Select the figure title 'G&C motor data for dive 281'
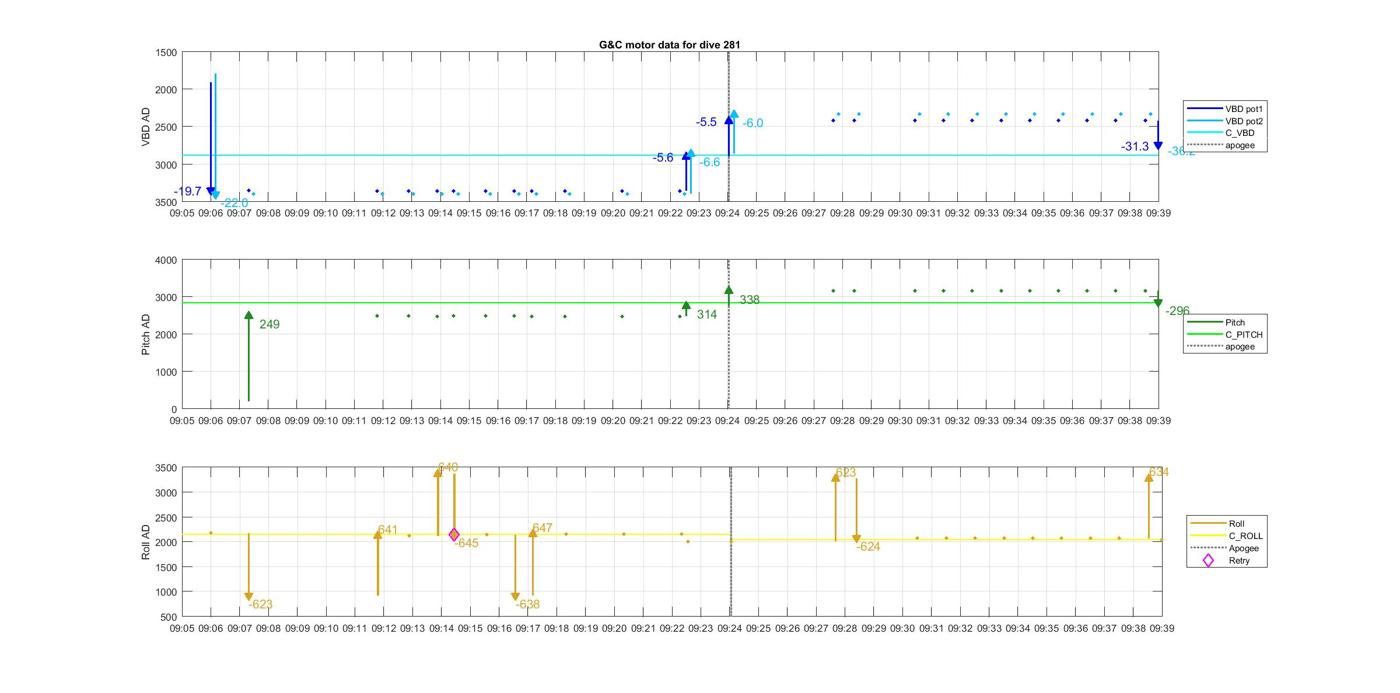 click(x=669, y=45)
